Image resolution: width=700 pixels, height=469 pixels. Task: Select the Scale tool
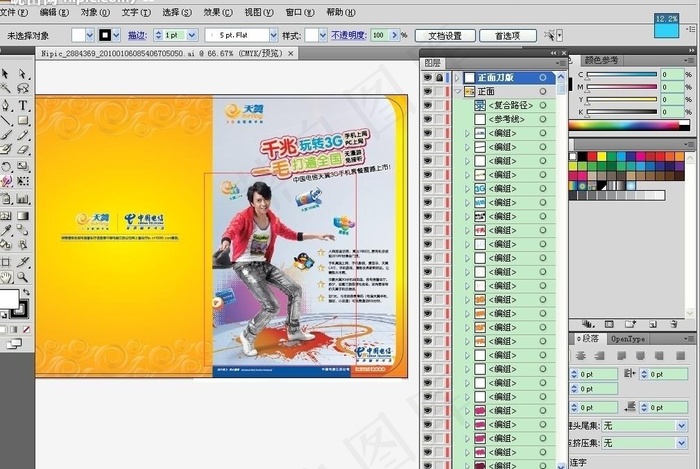pos(22,166)
